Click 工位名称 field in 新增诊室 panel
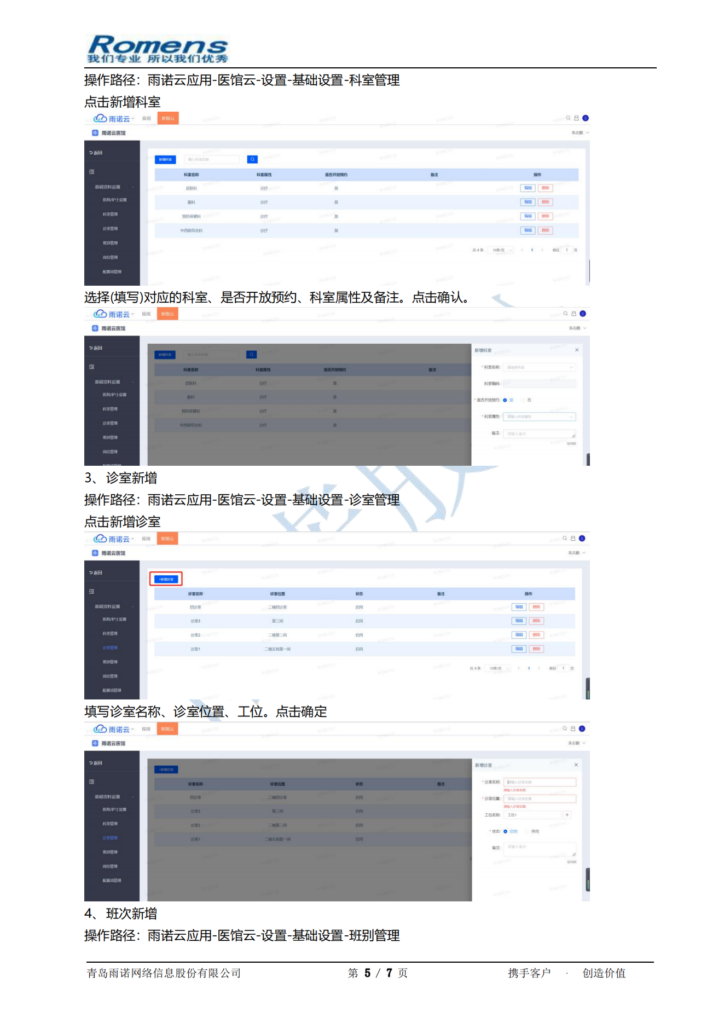This screenshot has width=724, height=1024. (x=533, y=815)
